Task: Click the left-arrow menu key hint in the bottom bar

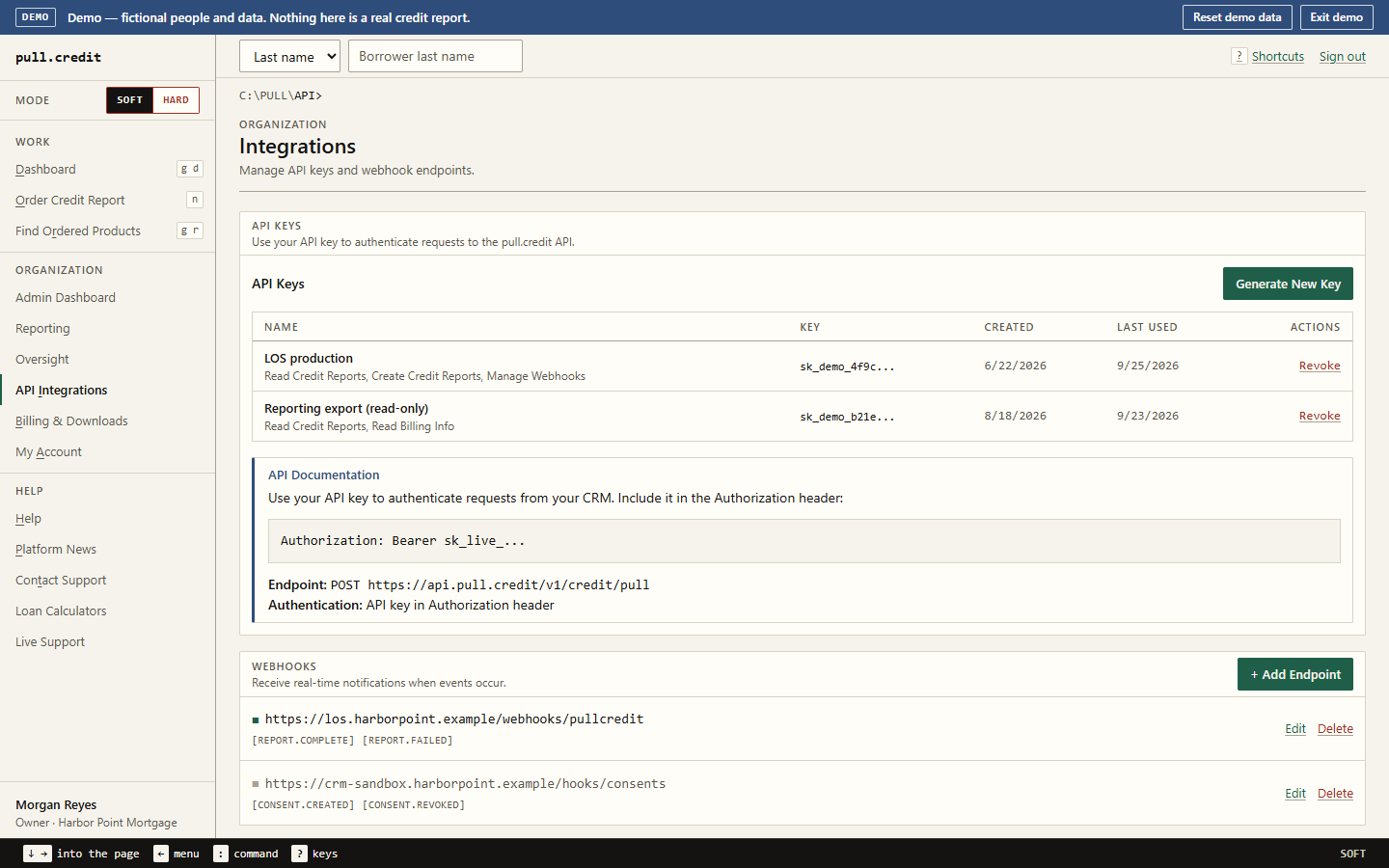Action: click(x=161, y=854)
